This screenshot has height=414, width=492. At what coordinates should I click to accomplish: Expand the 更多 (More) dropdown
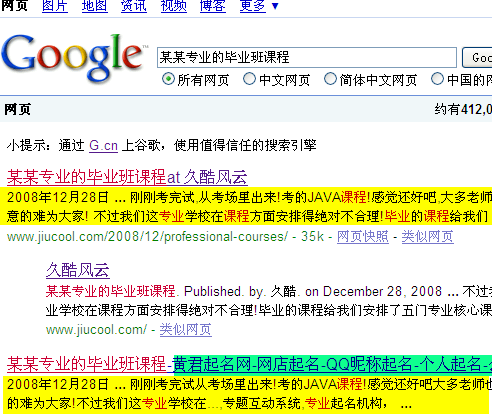[x=259, y=6]
